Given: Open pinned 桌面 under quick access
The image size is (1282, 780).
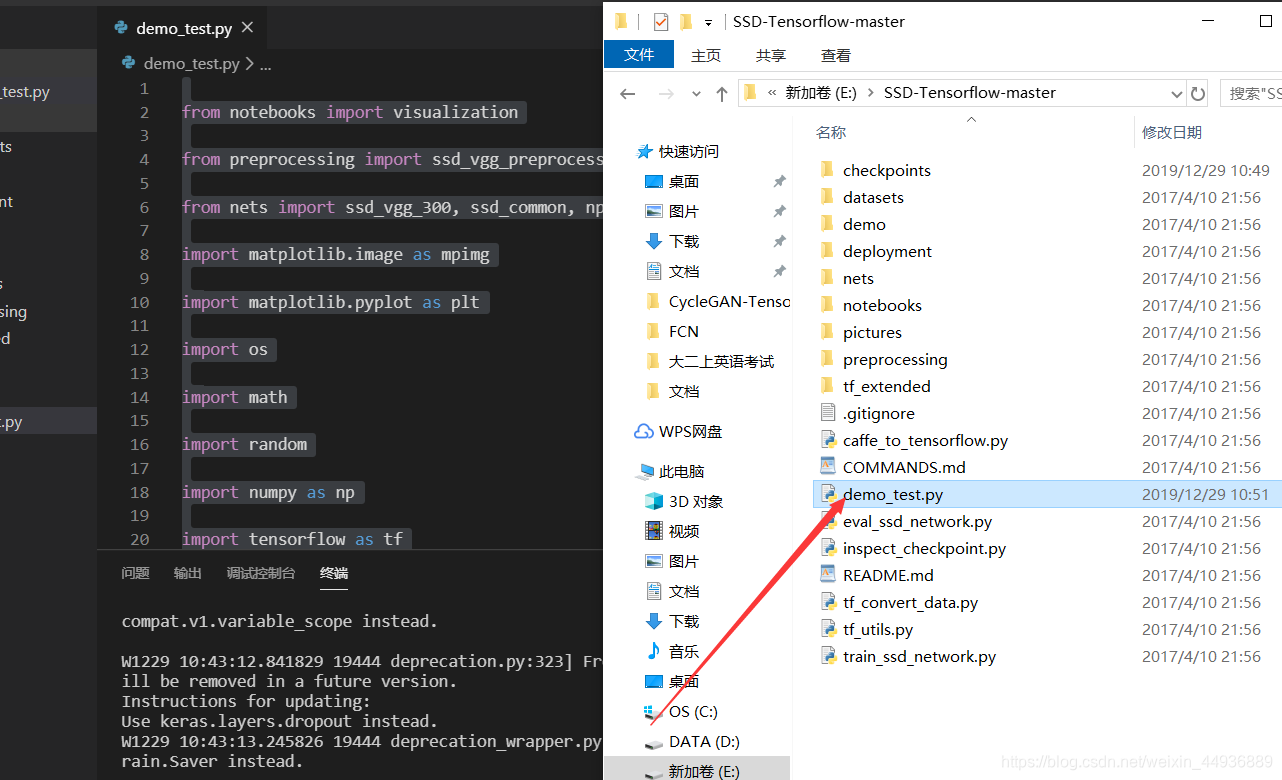Looking at the screenshot, I should pyautogui.click(x=684, y=181).
